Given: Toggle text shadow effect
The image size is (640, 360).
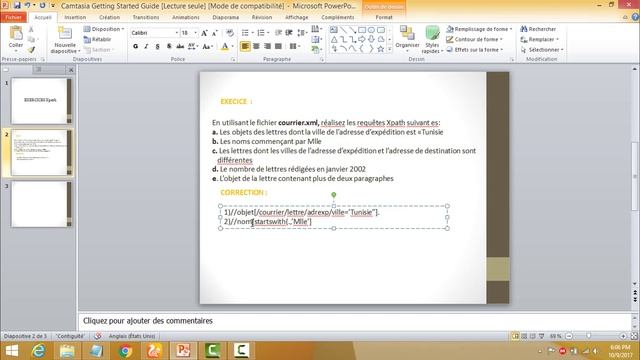Looking at the screenshot, I should pyautogui.click(x=169, y=47).
